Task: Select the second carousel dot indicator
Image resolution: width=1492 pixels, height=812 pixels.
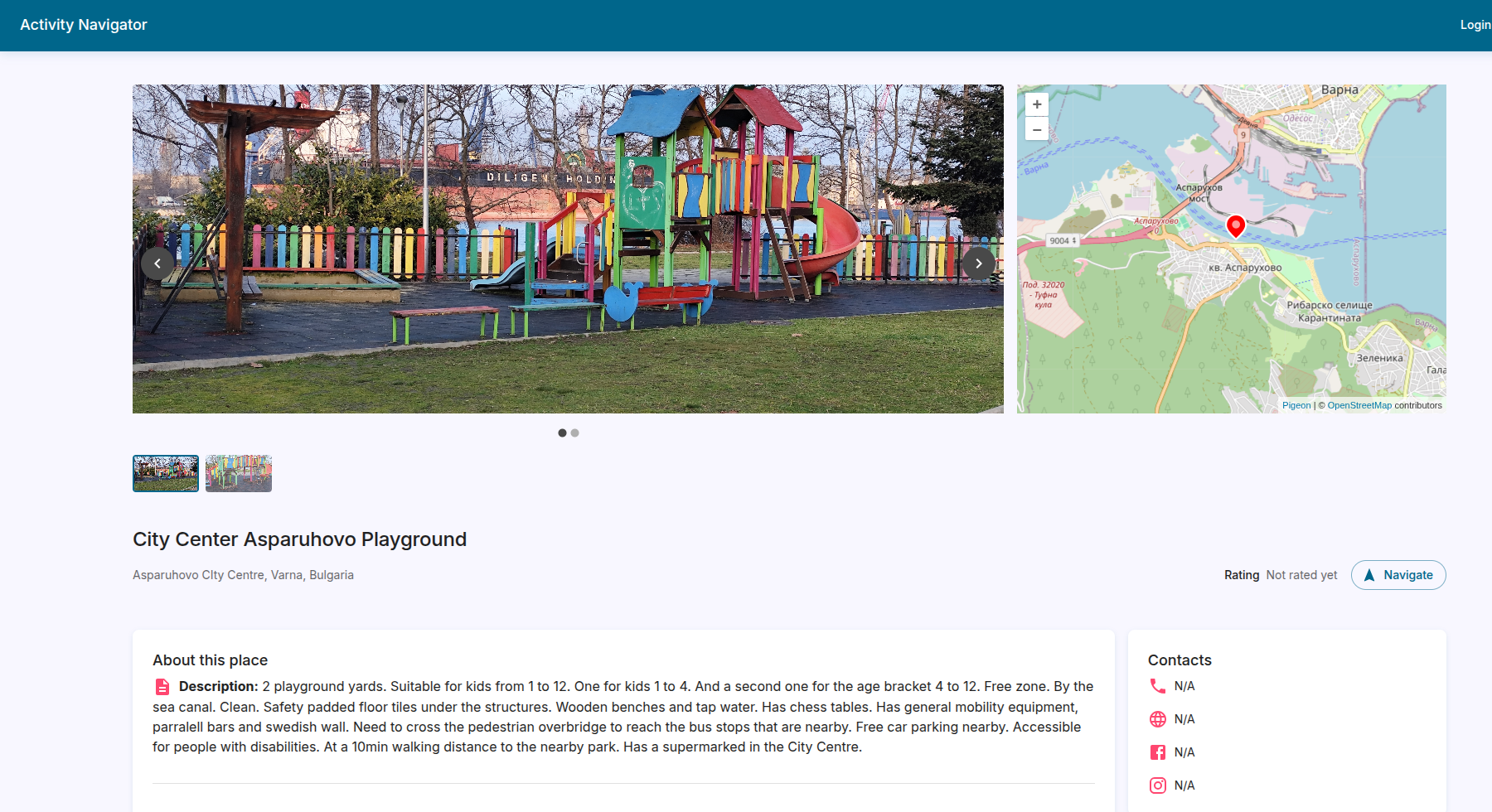Action: pos(575,433)
